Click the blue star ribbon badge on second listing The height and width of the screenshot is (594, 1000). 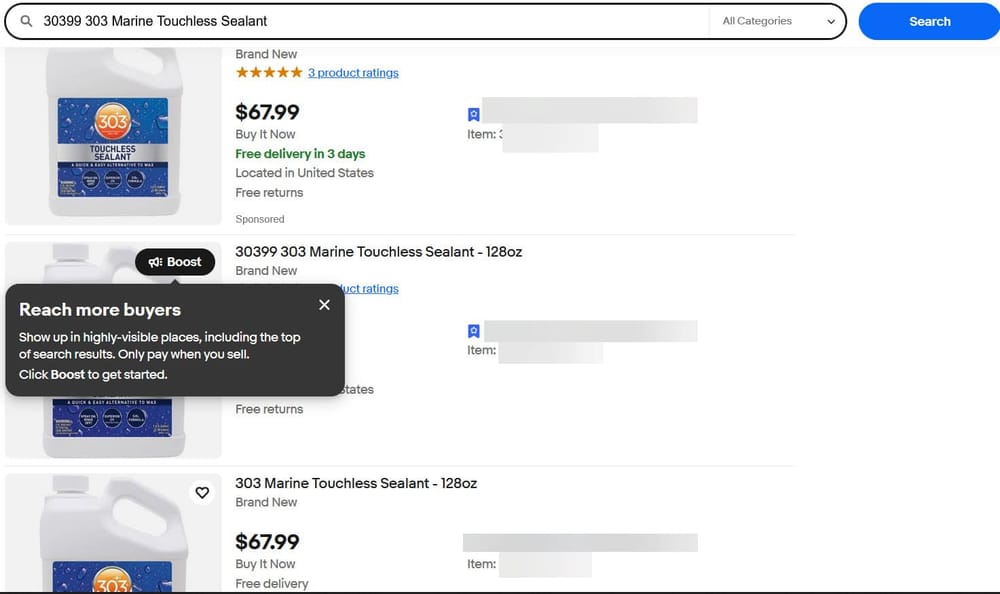(473, 330)
